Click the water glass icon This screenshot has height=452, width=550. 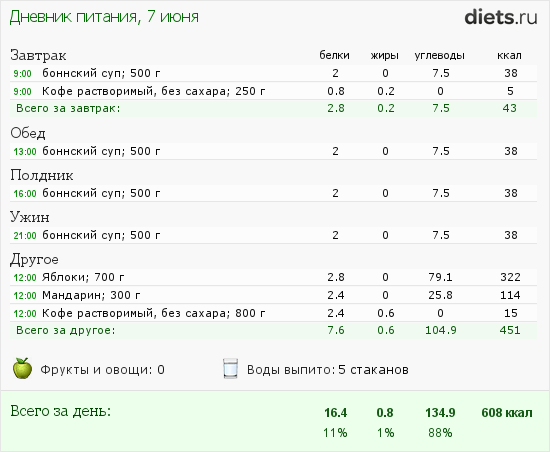pos(230,369)
